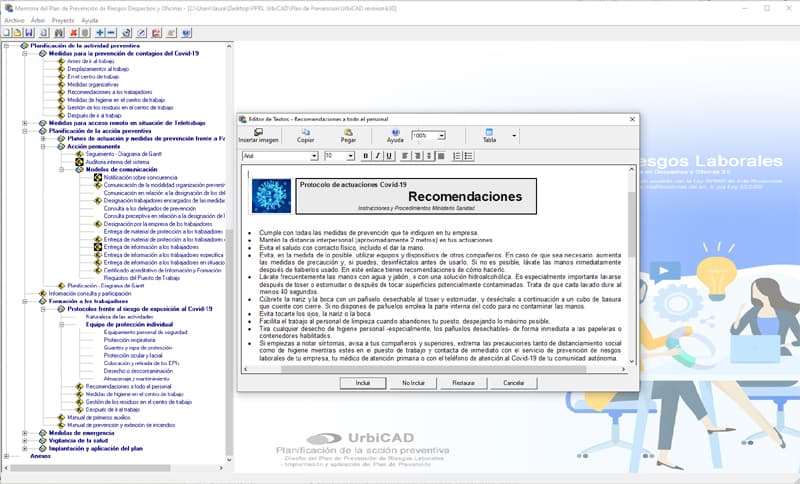Click the Tabla icon in text editor
Viewport: 800px width, 484px height.
[x=489, y=136]
